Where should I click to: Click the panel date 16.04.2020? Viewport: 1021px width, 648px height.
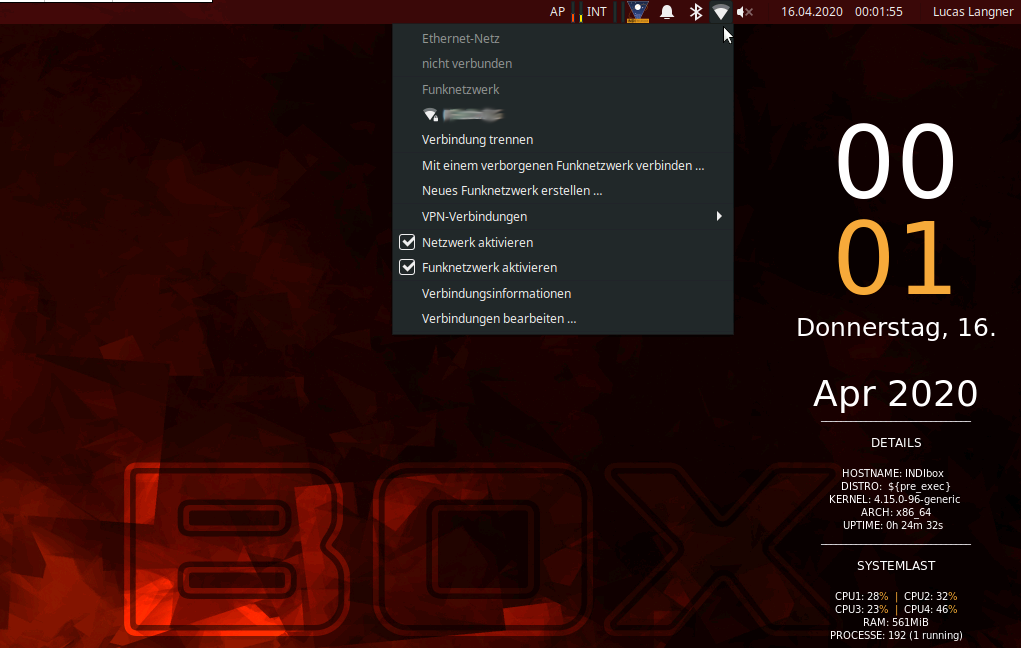811,12
